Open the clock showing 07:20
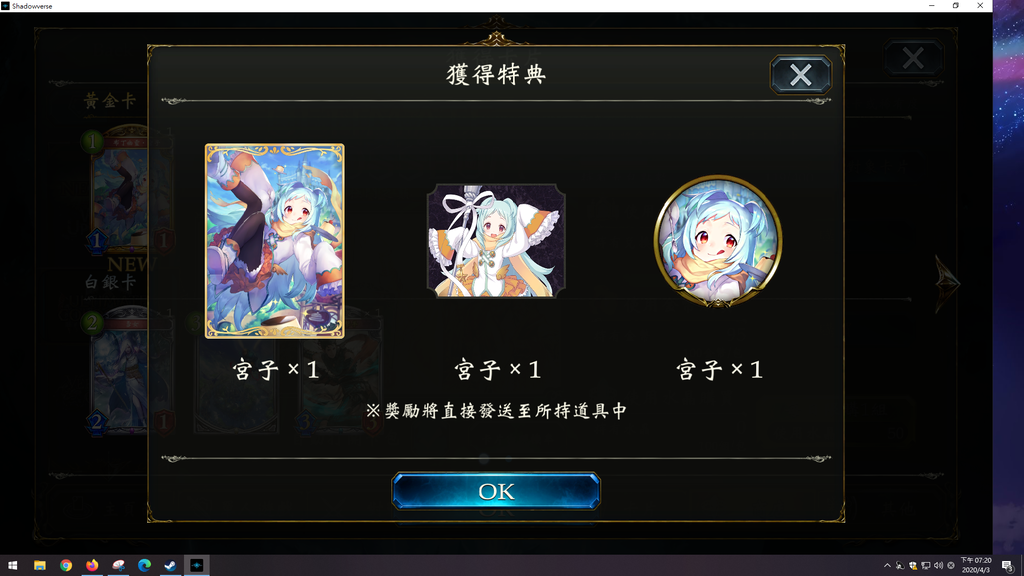1024x576 pixels. [976, 566]
